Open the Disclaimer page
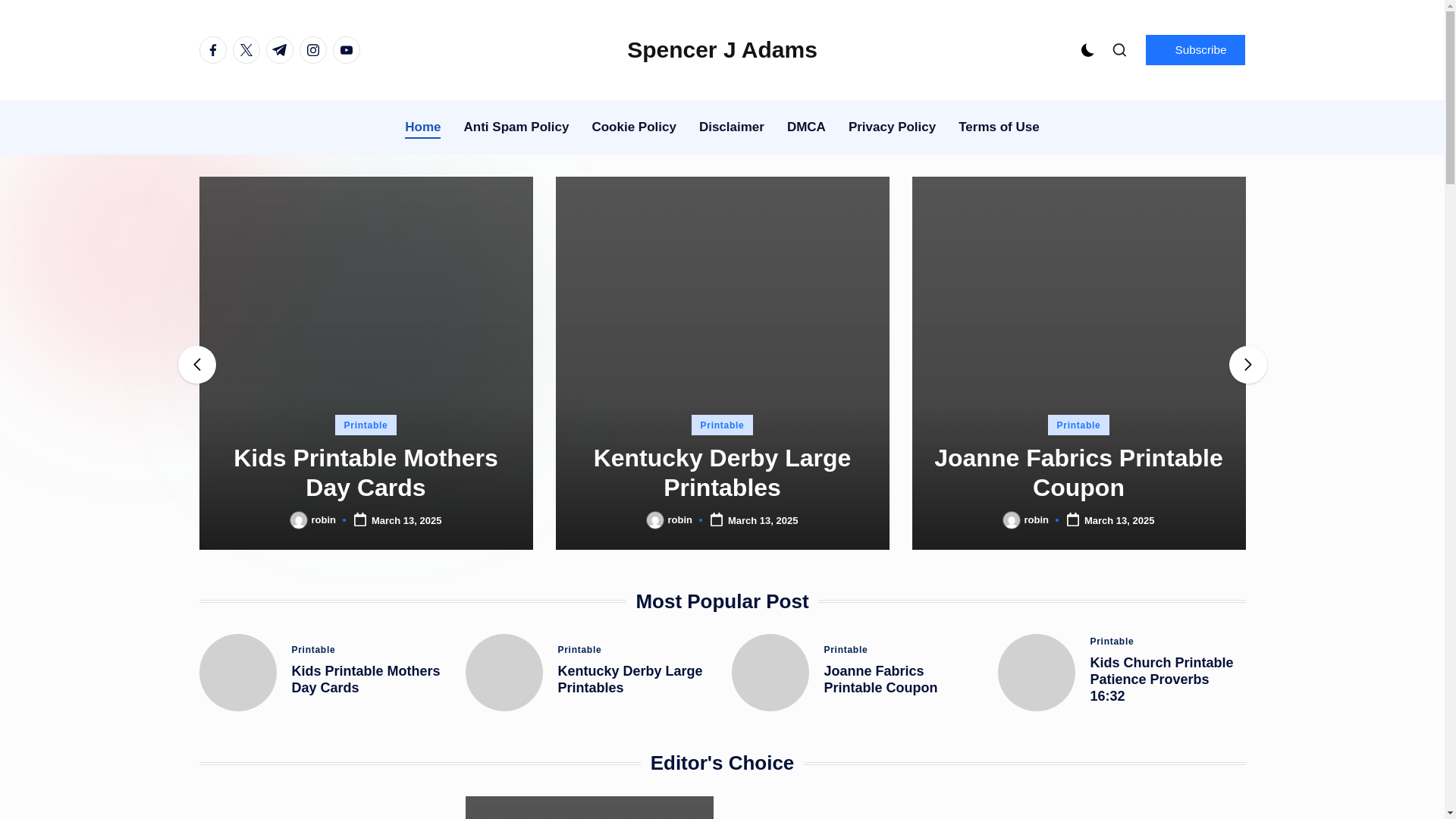1456x819 pixels. click(732, 127)
